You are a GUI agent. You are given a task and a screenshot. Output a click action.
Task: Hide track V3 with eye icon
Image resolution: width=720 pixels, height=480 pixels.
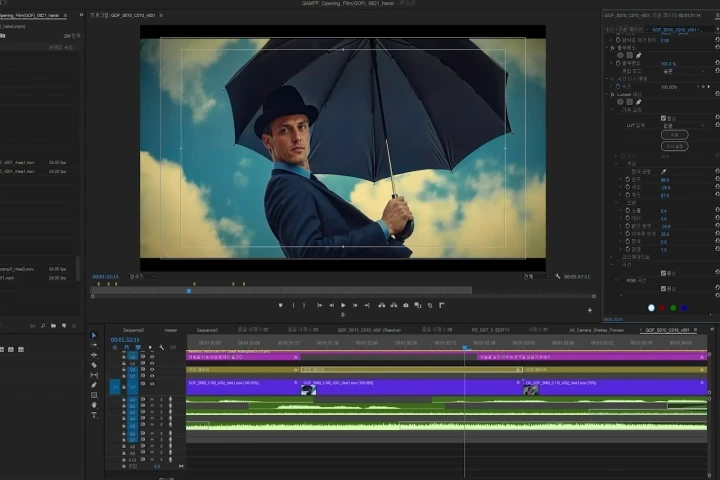pyautogui.click(x=152, y=370)
